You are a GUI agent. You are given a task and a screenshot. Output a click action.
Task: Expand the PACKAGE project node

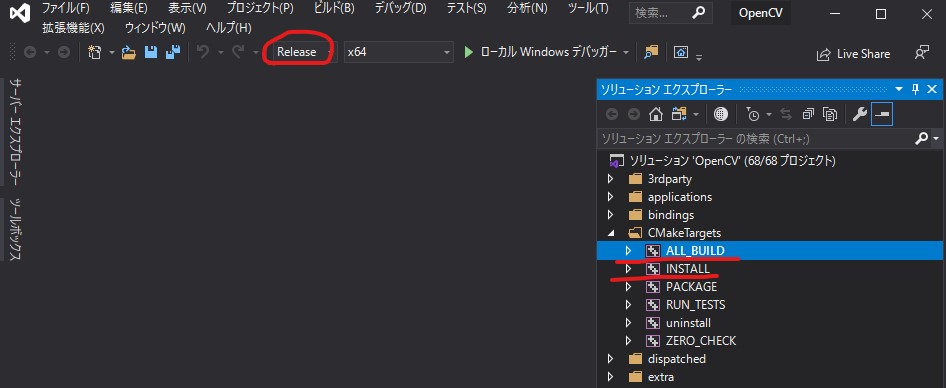pyautogui.click(x=628, y=287)
